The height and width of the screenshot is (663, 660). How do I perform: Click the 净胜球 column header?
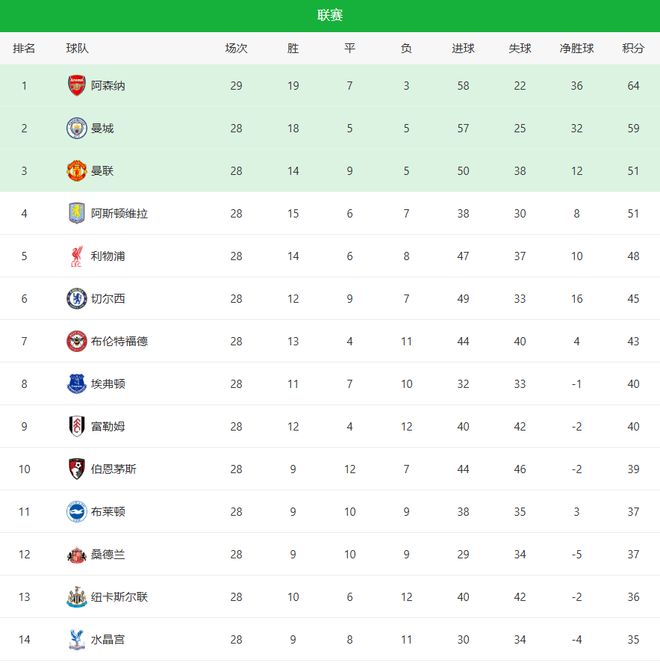[x=577, y=48]
